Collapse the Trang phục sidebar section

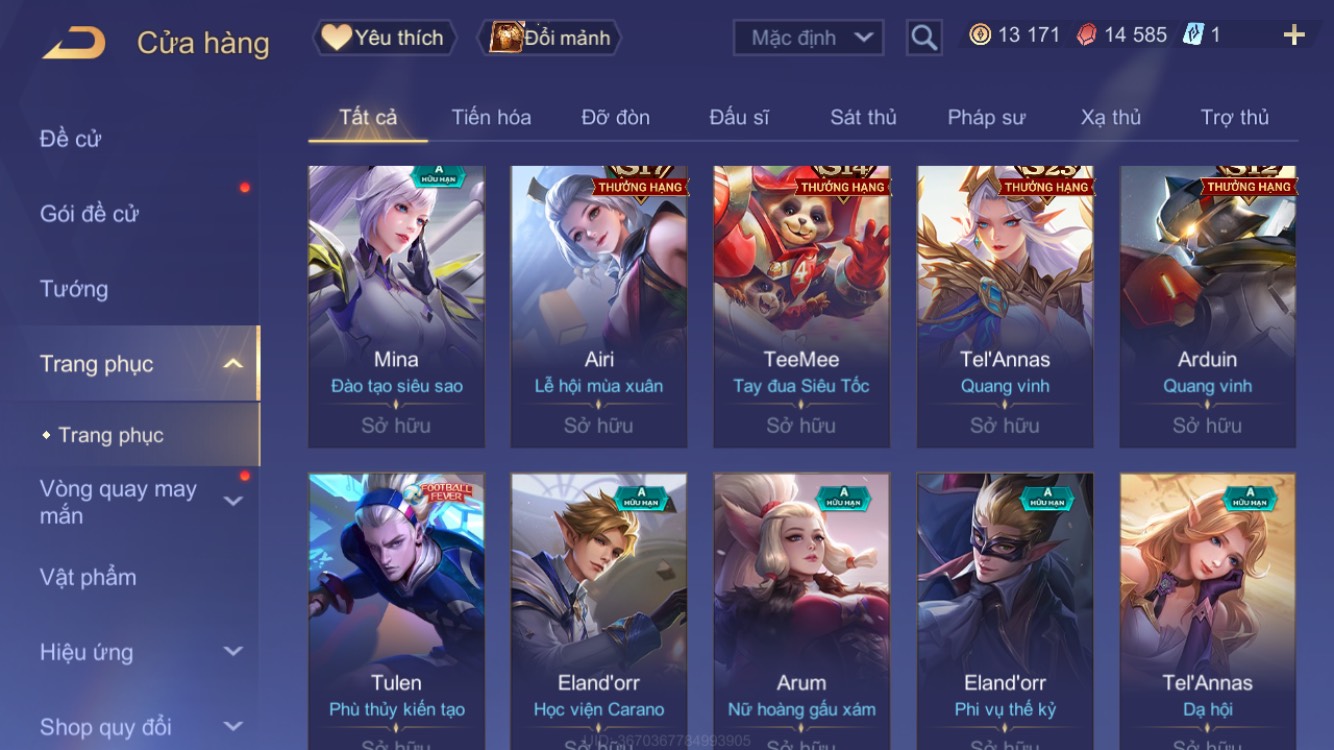233,363
